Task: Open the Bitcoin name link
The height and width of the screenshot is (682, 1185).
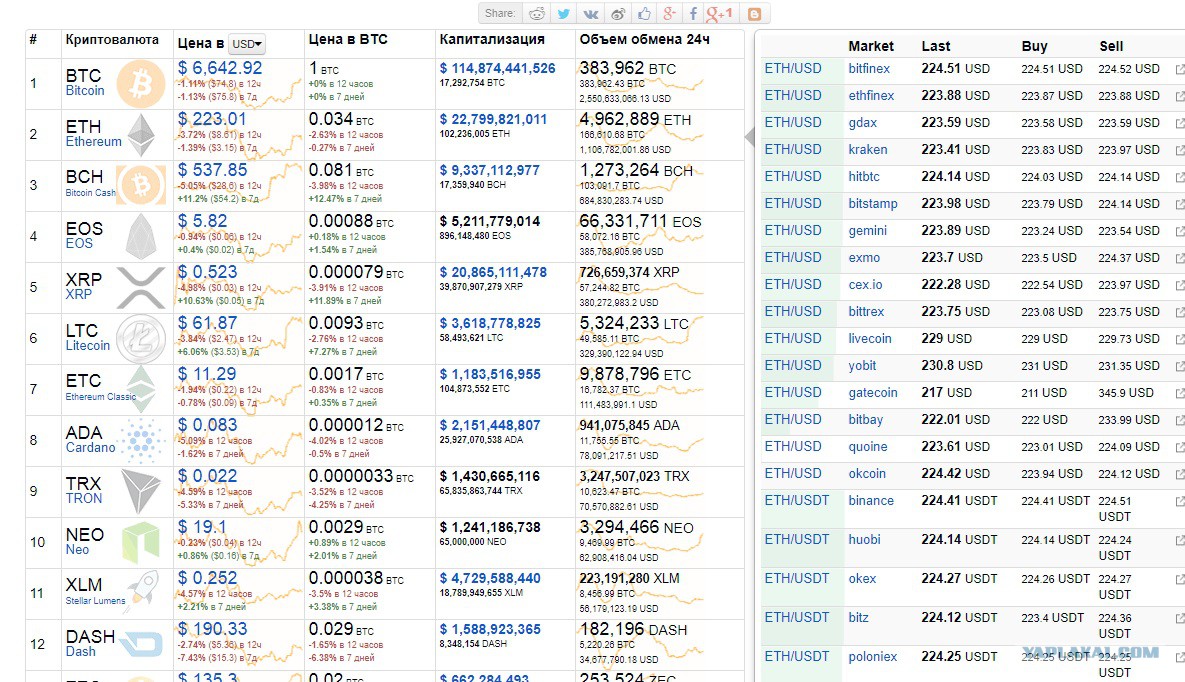Action: [85, 91]
